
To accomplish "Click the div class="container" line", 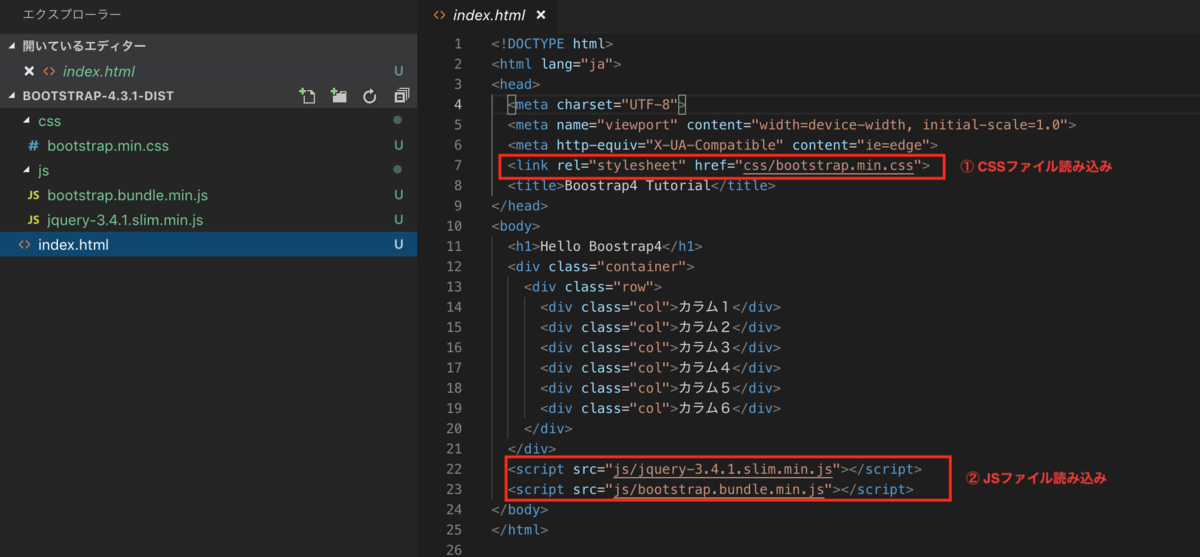I will click(x=601, y=266).
